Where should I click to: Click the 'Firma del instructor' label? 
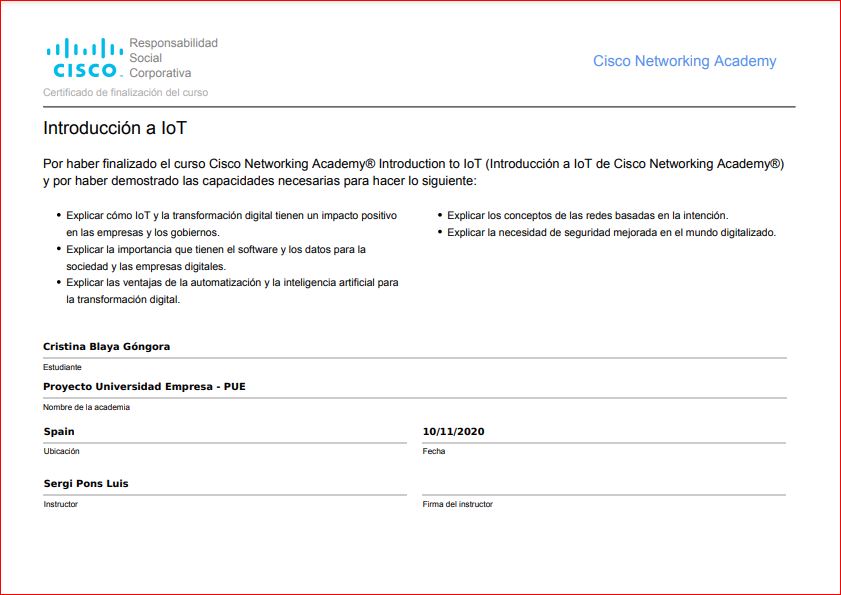click(x=457, y=504)
